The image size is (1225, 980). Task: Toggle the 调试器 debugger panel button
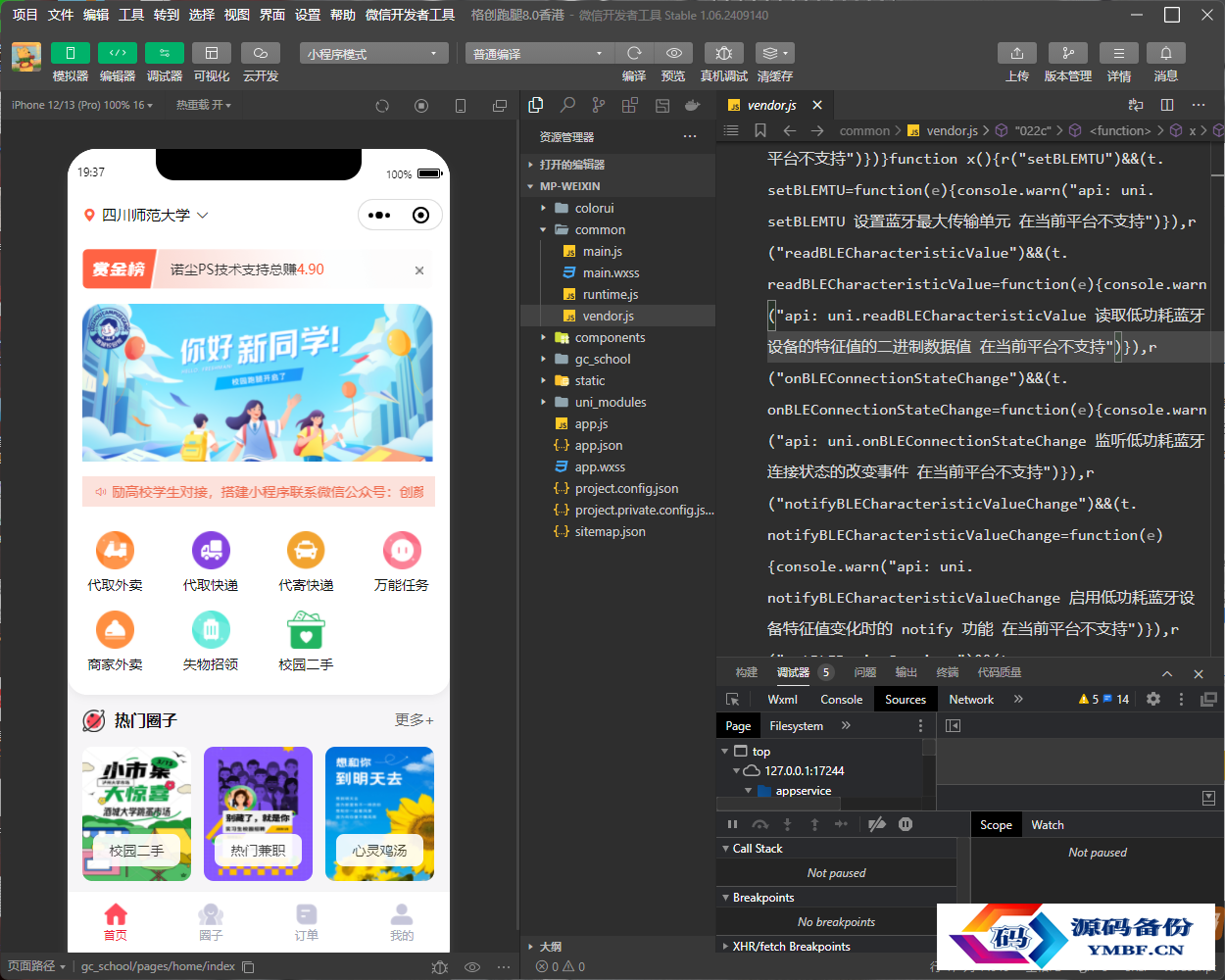(x=164, y=53)
